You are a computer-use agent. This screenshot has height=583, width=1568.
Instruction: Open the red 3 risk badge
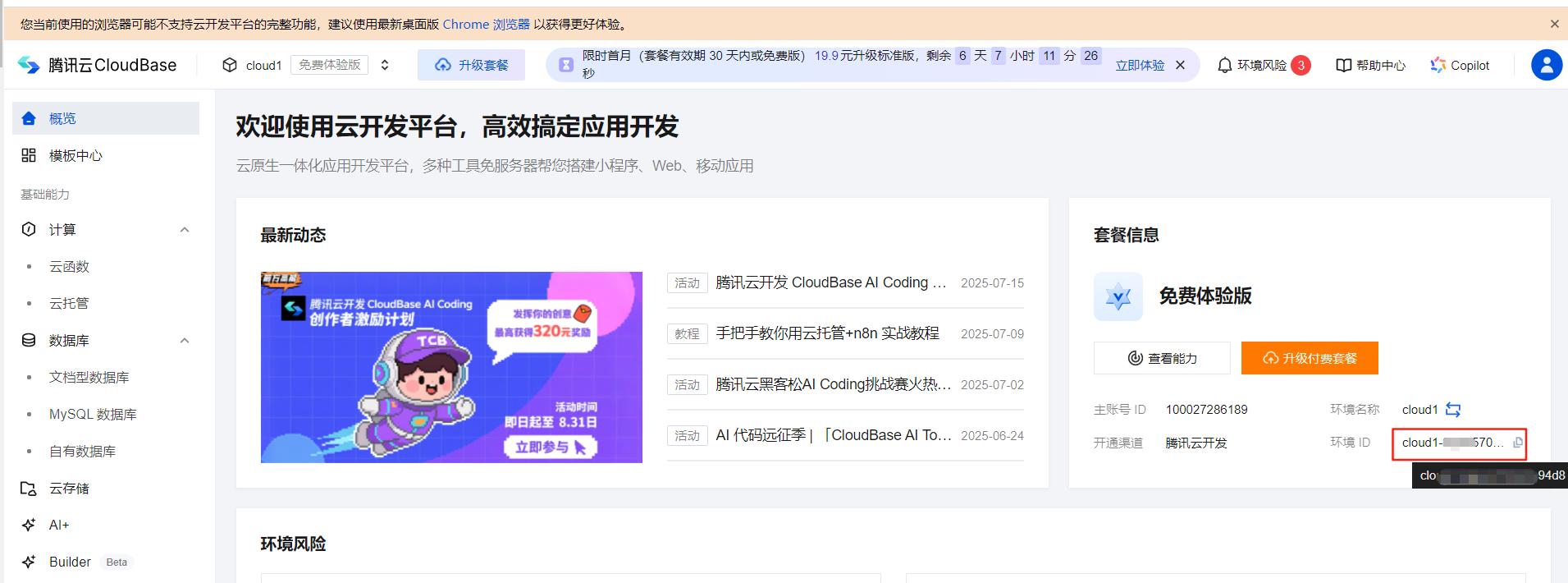[1301, 65]
